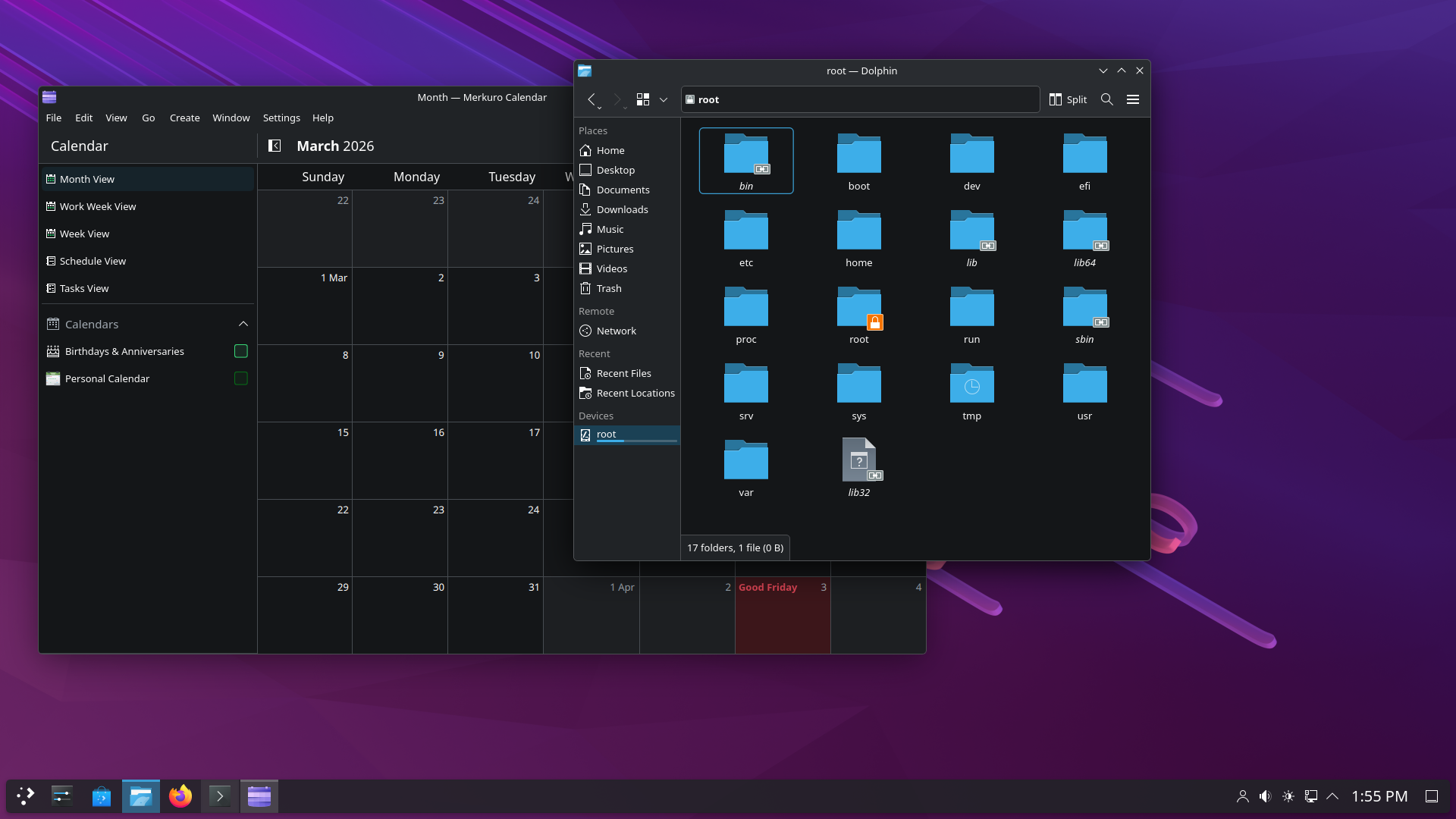Open the efi folder
The width and height of the screenshot is (1456, 819).
click(1084, 161)
